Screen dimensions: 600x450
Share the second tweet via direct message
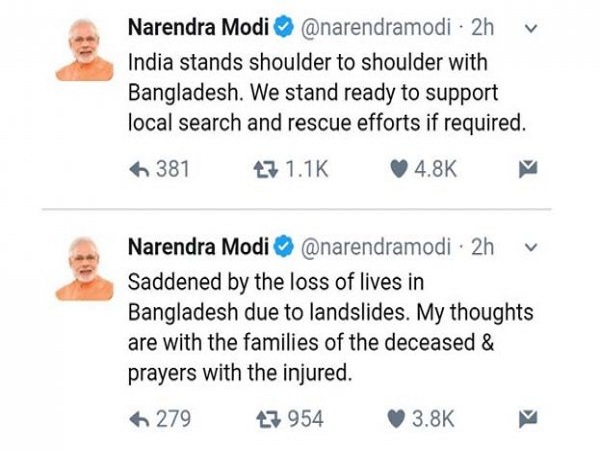[x=529, y=416]
